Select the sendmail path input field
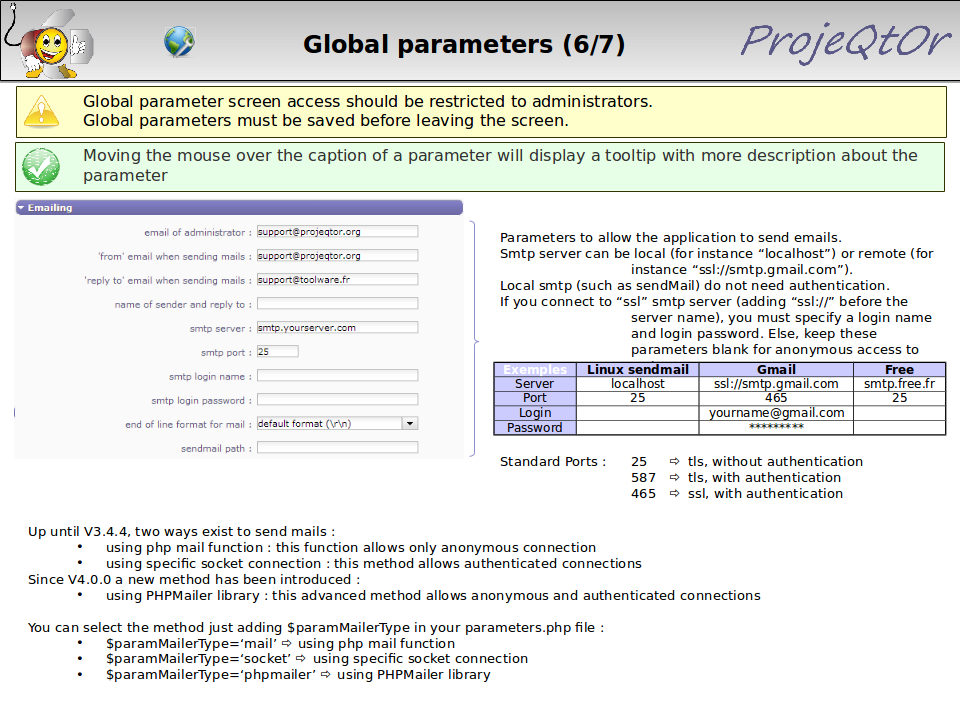960x720 pixels. [x=337, y=448]
